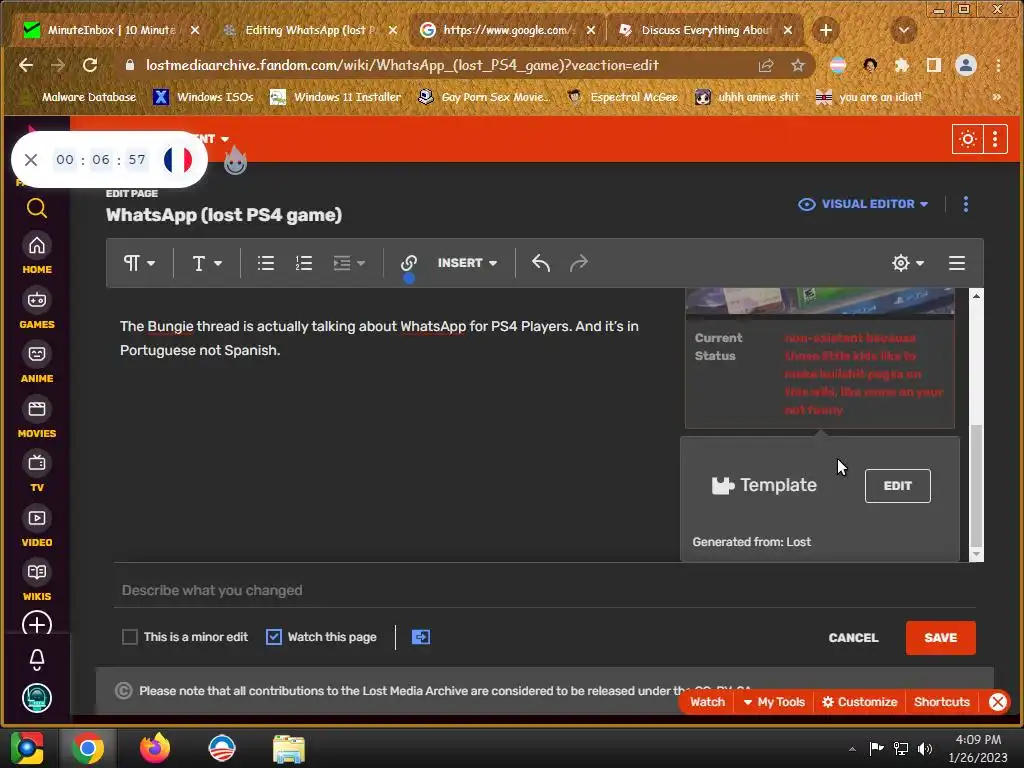Screen dimensions: 1024x768
Task: Click the review your changes icon
Action: [x=421, y=637]
